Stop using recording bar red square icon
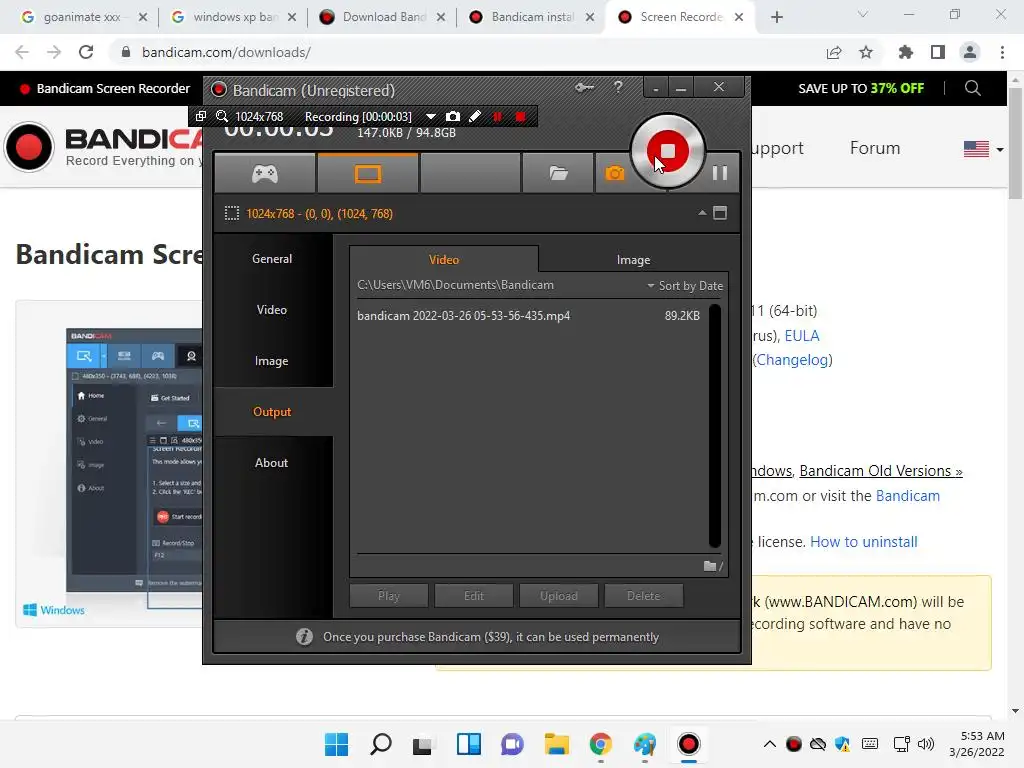The image size is (1024, 768). click(520, 116)
